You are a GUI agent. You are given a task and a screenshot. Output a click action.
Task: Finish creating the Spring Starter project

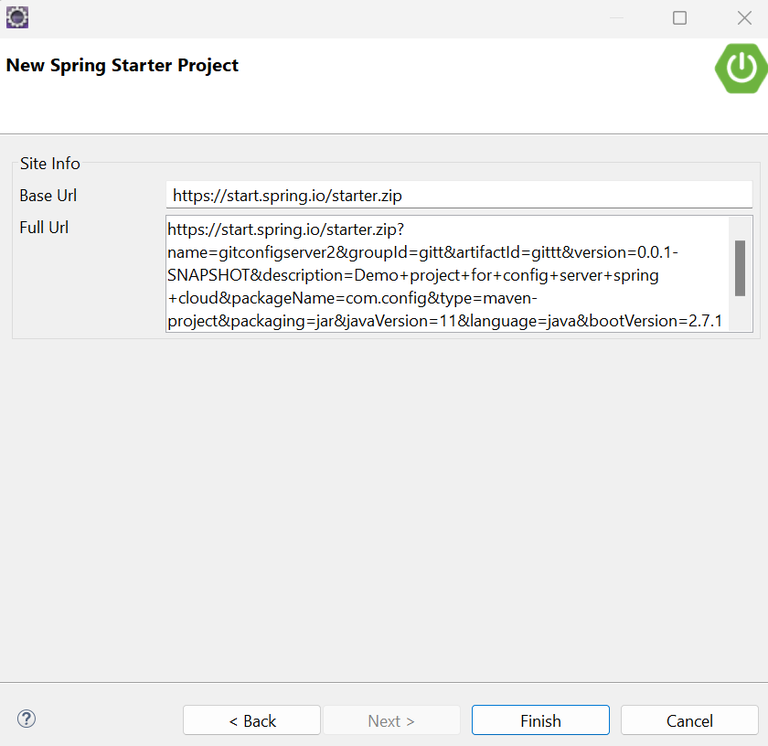coord(541,720)
